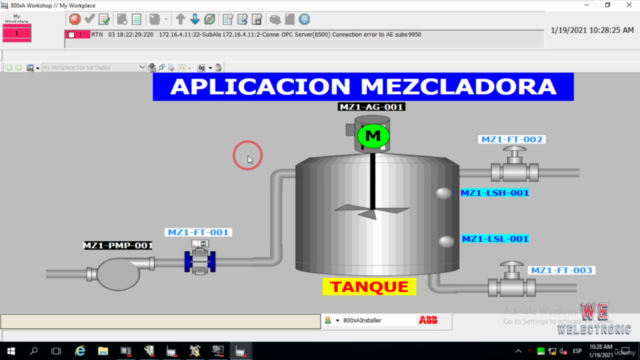
Task: Click the document with green check icon
Action: [x=104, y=19]
